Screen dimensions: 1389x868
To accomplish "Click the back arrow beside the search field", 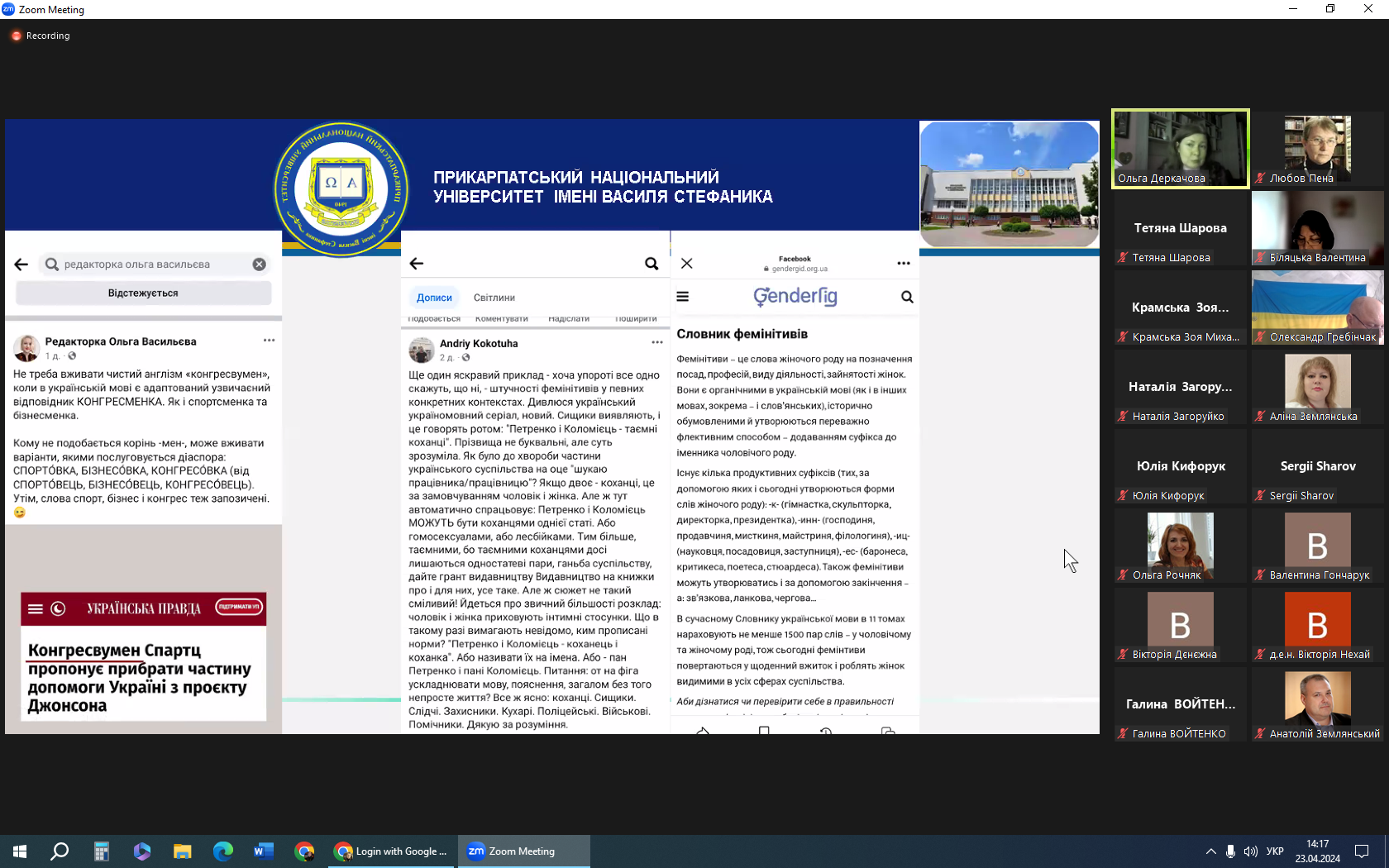I will coord(21,265).
